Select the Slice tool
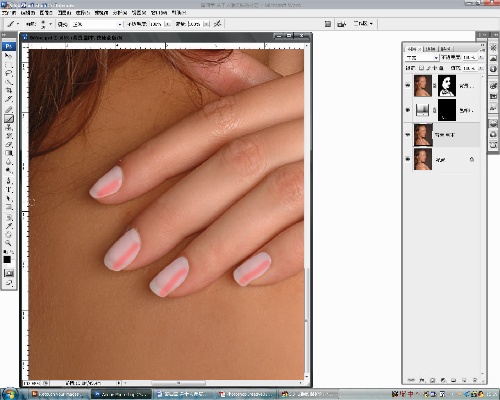This screenshot has height=400, width=500. (8, 99)
